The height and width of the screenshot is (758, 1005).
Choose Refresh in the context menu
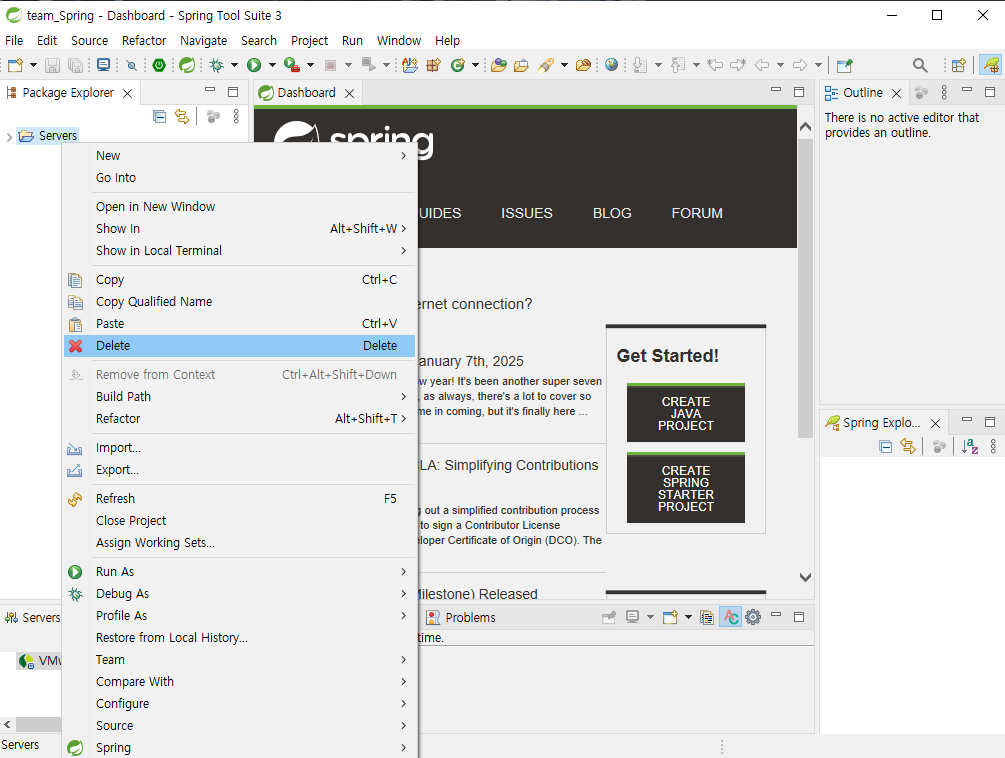[240, 498]
